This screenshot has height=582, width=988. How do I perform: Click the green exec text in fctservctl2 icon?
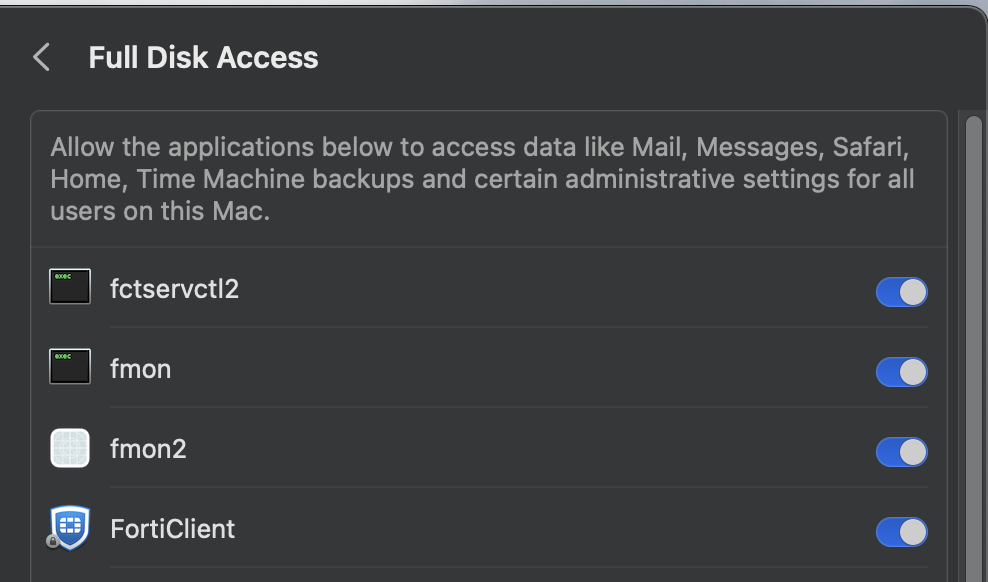[x=63, y=277]
